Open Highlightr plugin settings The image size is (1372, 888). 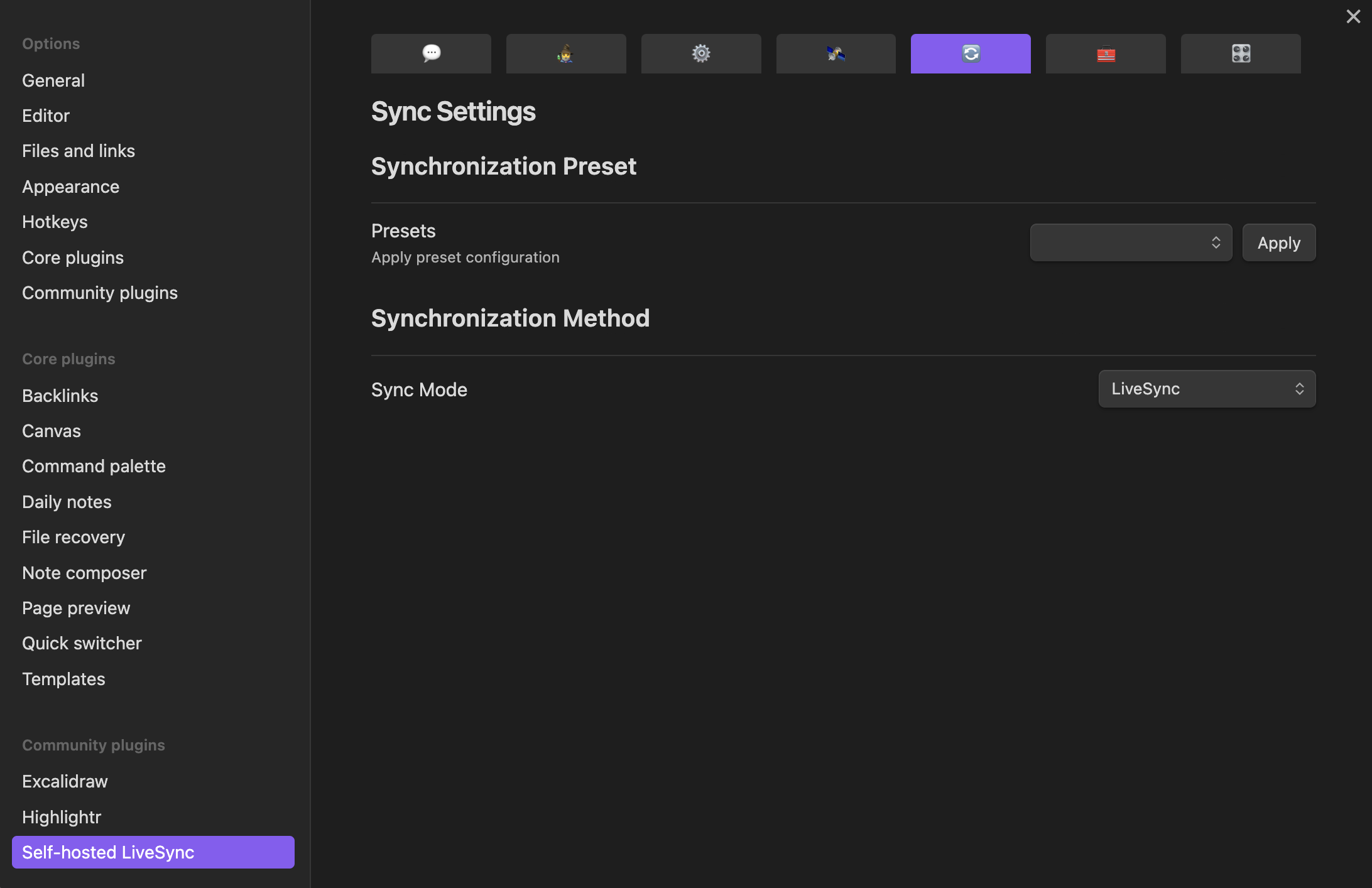pos(62,817)
